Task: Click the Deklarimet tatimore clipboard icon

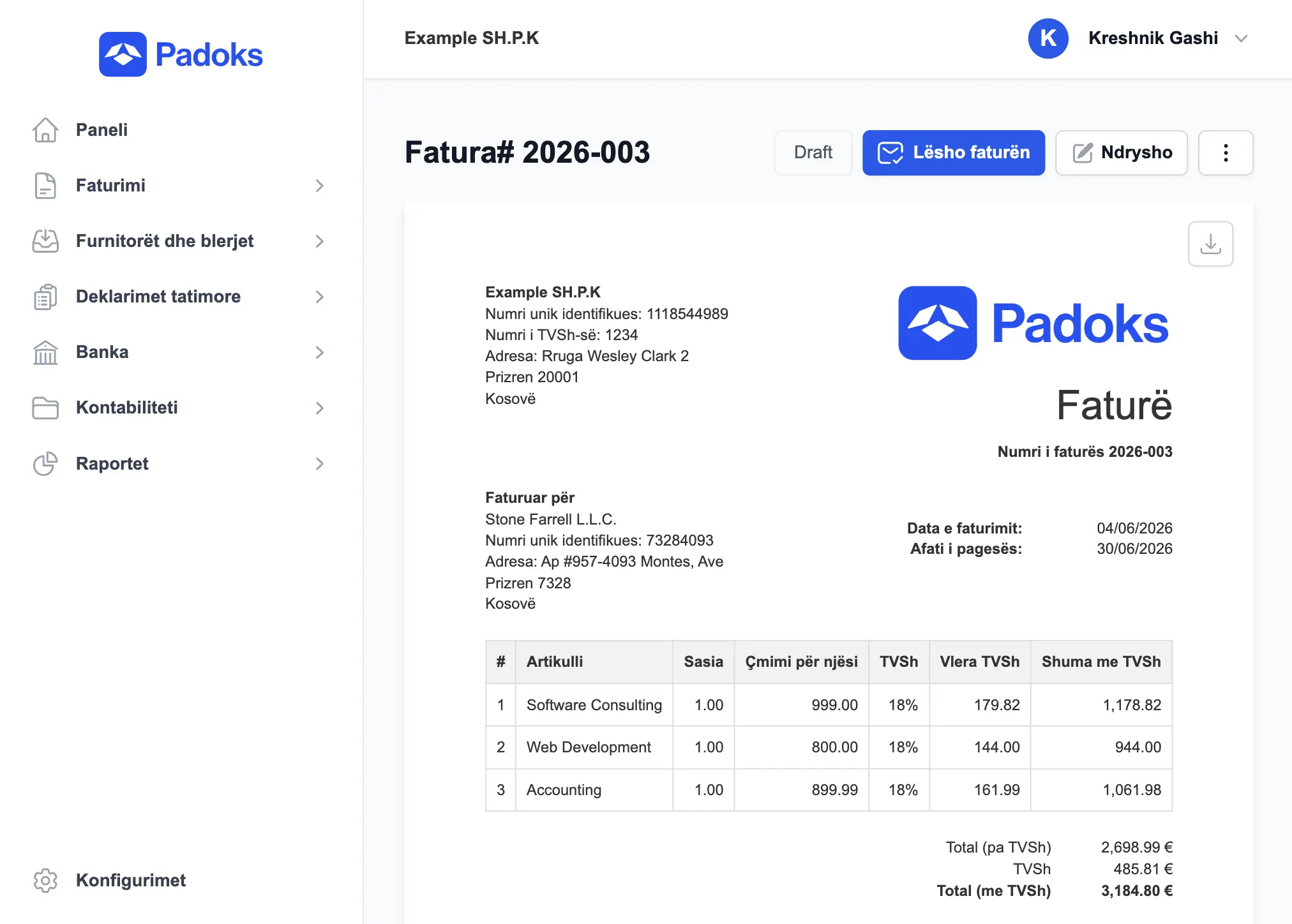Action: pyautogui.click(x=45, y=297)
